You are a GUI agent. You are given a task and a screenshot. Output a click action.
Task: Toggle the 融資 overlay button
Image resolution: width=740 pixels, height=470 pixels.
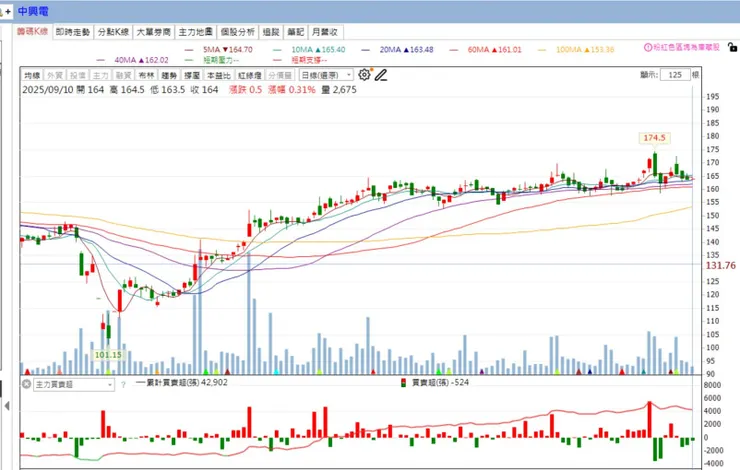pos(123,75)
